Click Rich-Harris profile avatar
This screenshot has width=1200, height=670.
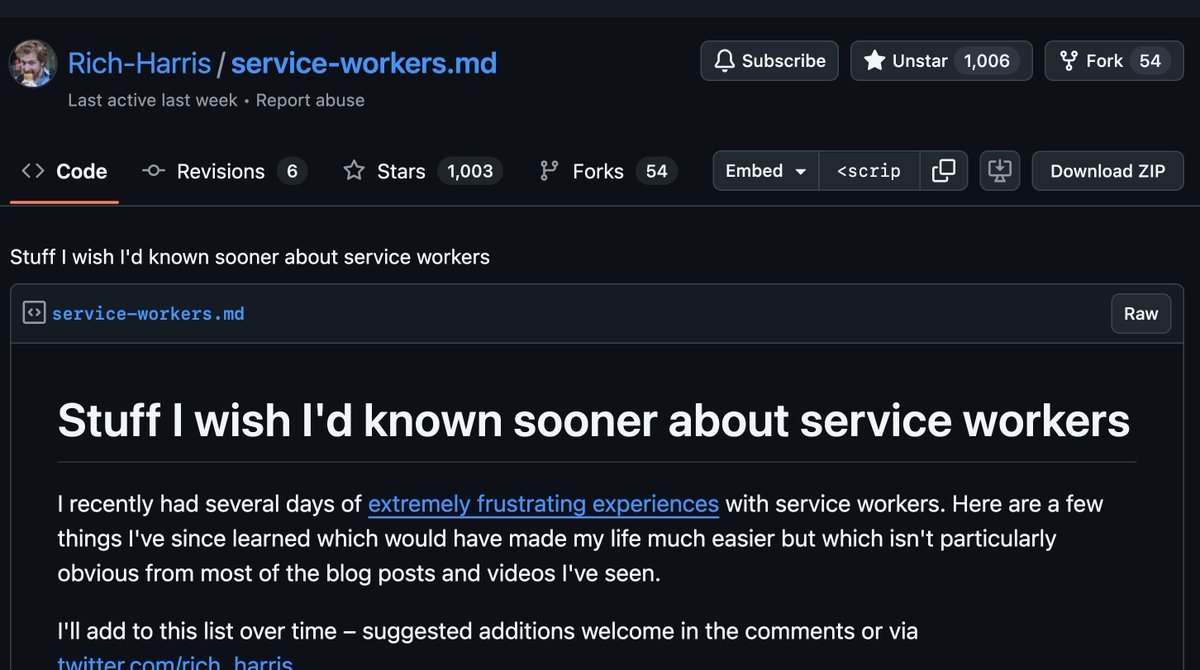click(33, 64)
